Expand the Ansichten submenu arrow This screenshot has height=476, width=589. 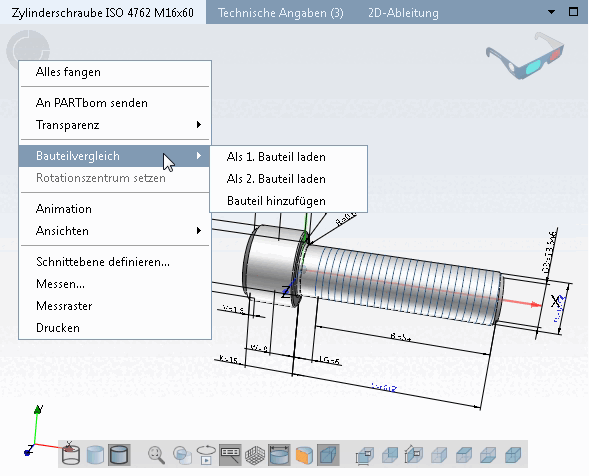199,230
